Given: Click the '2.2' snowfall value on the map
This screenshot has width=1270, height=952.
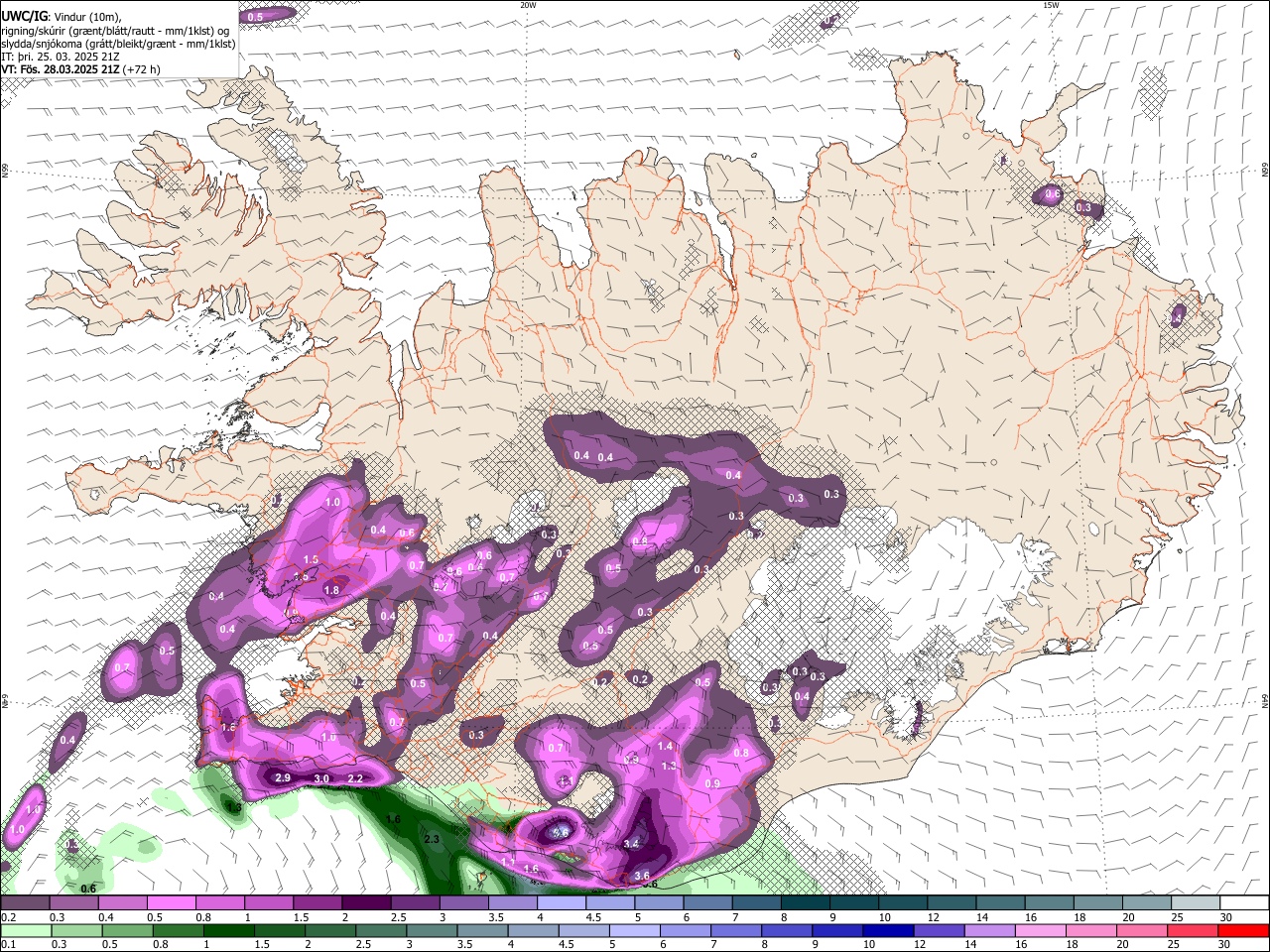Looking at the screenshot, I should point(355,778).
